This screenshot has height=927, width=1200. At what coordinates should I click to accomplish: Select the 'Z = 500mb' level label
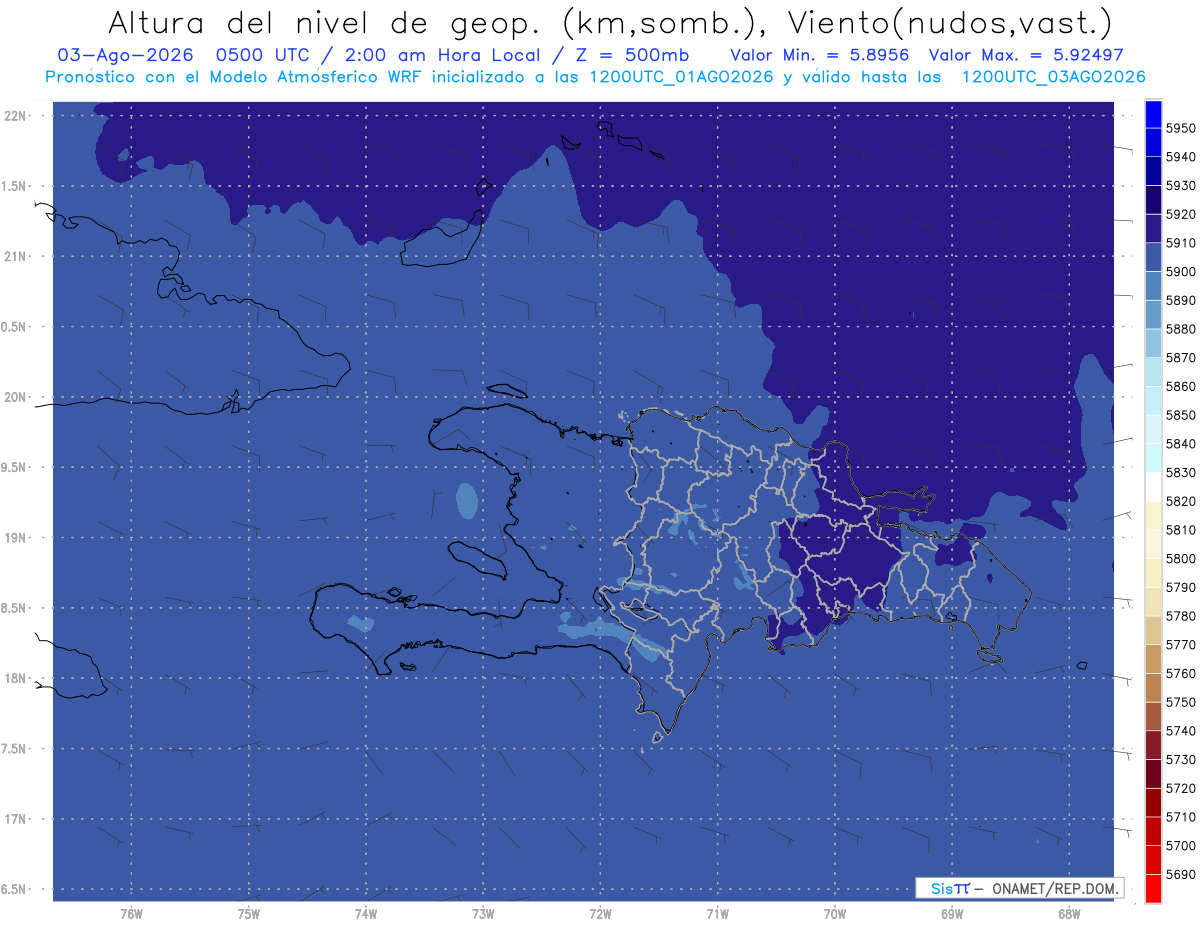[628, 55]
